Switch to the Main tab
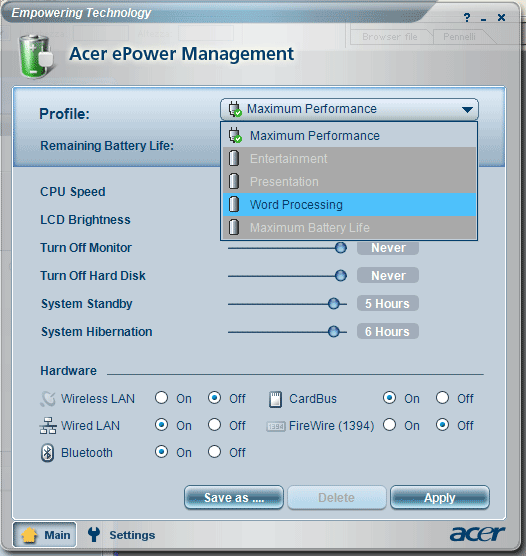The height and width of the screenshot is (556, 526). pyautogui.click(x=45, y=535)
